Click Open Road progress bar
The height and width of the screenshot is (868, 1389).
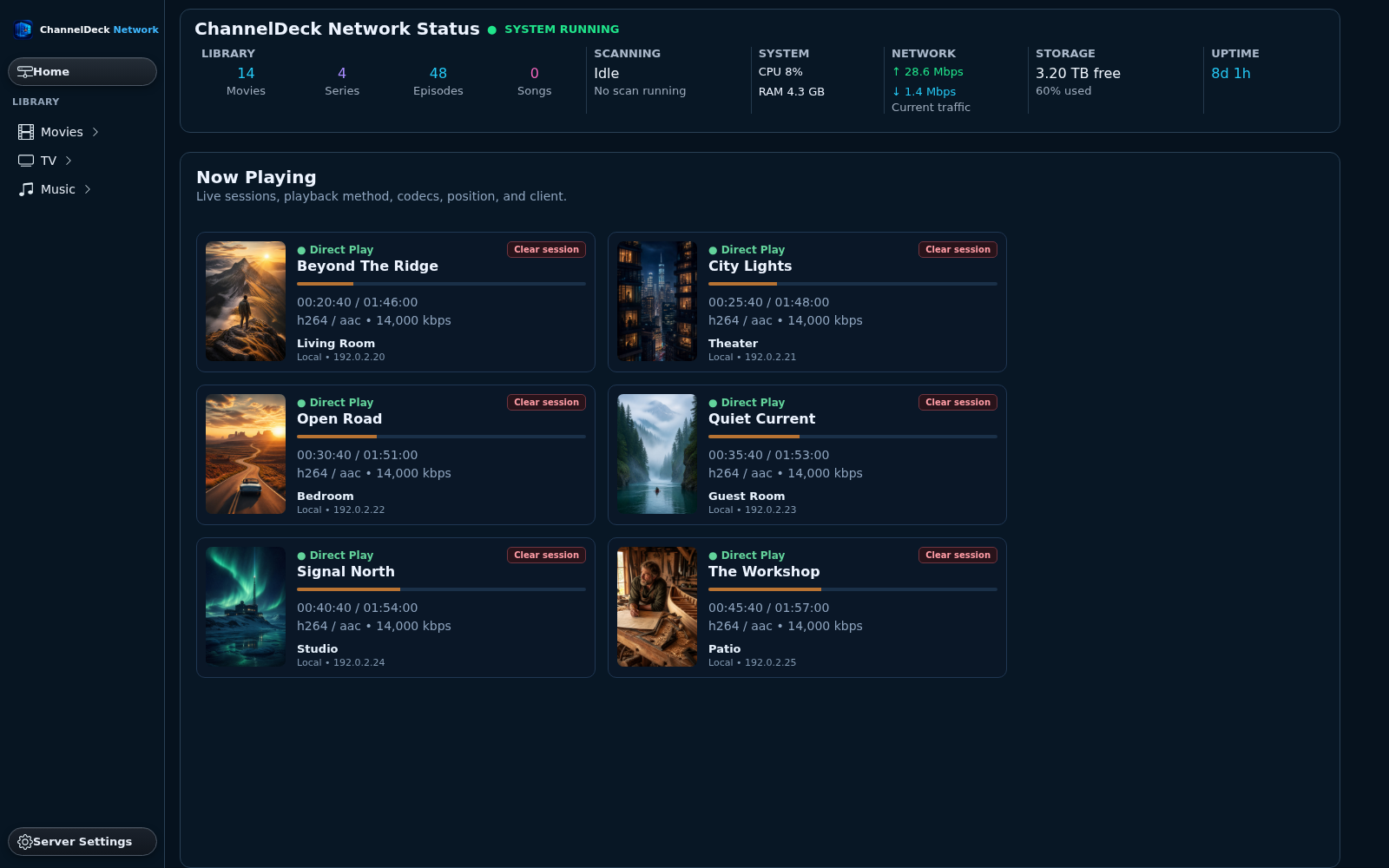tap(441, 437)
